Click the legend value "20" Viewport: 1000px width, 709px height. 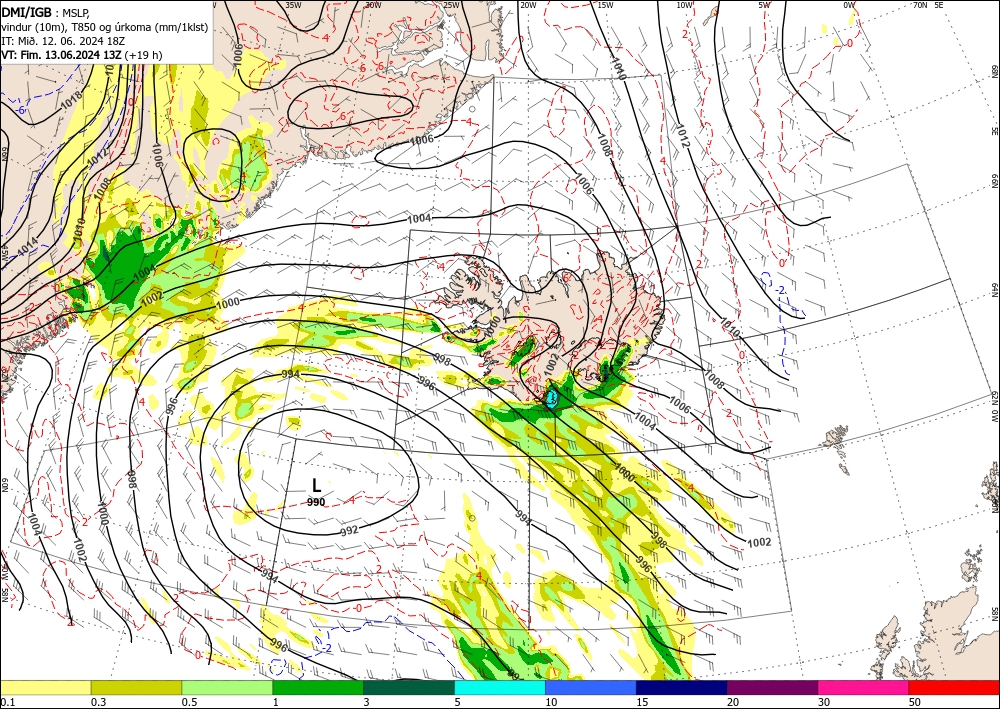733,702
